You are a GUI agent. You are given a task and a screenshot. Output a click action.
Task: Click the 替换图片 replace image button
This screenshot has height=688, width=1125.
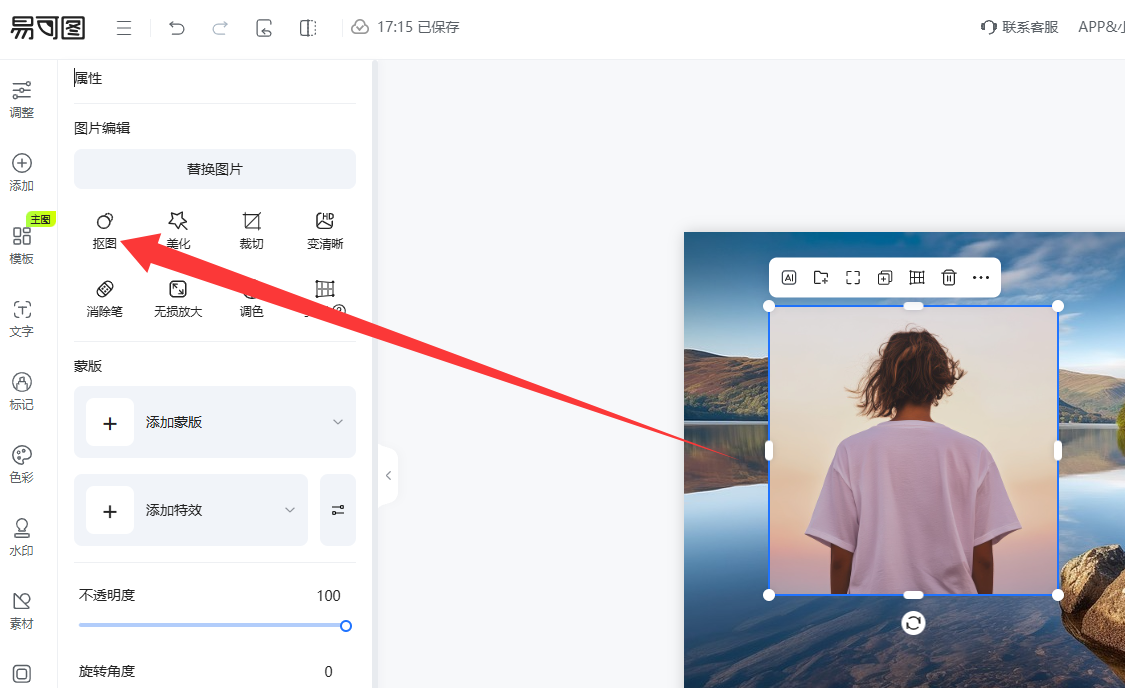point(215,169)
